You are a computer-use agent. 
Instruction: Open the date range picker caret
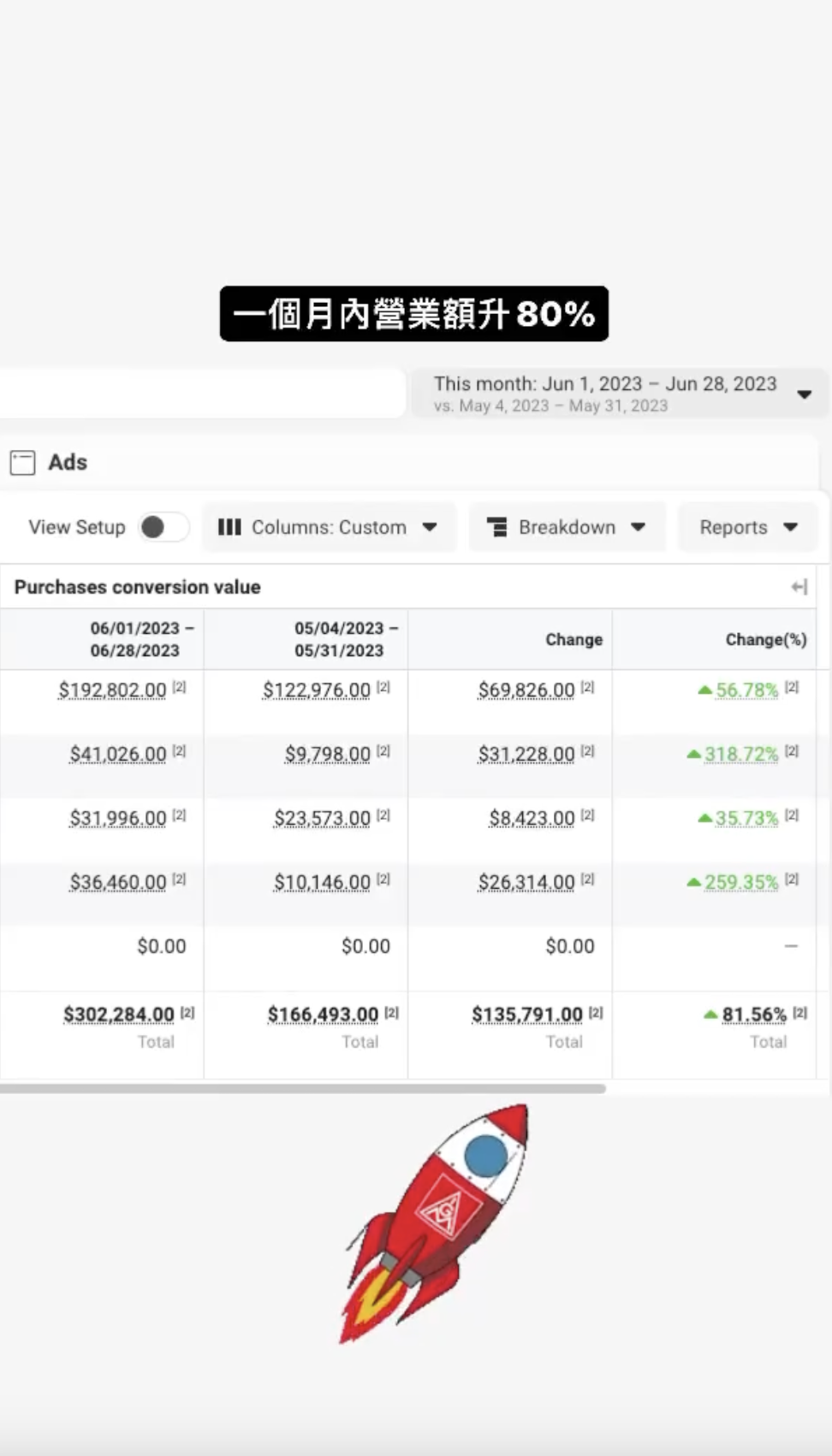[x=804, y=394]
